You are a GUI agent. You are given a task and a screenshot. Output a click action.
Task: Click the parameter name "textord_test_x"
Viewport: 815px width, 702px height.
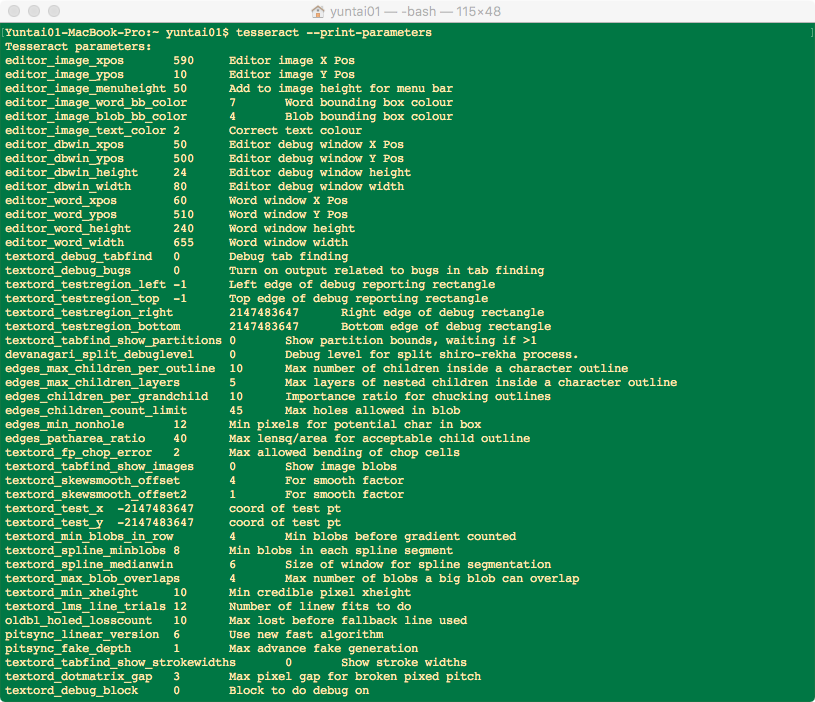click(54, 510)
